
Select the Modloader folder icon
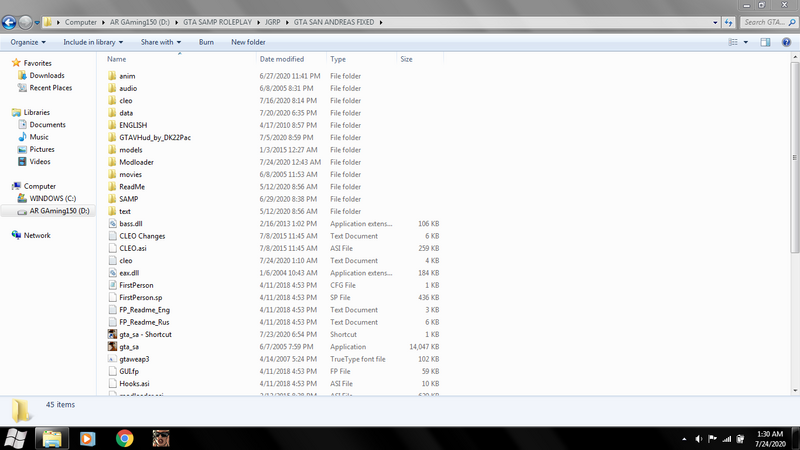pyautogui.click(x=112, y=162)
